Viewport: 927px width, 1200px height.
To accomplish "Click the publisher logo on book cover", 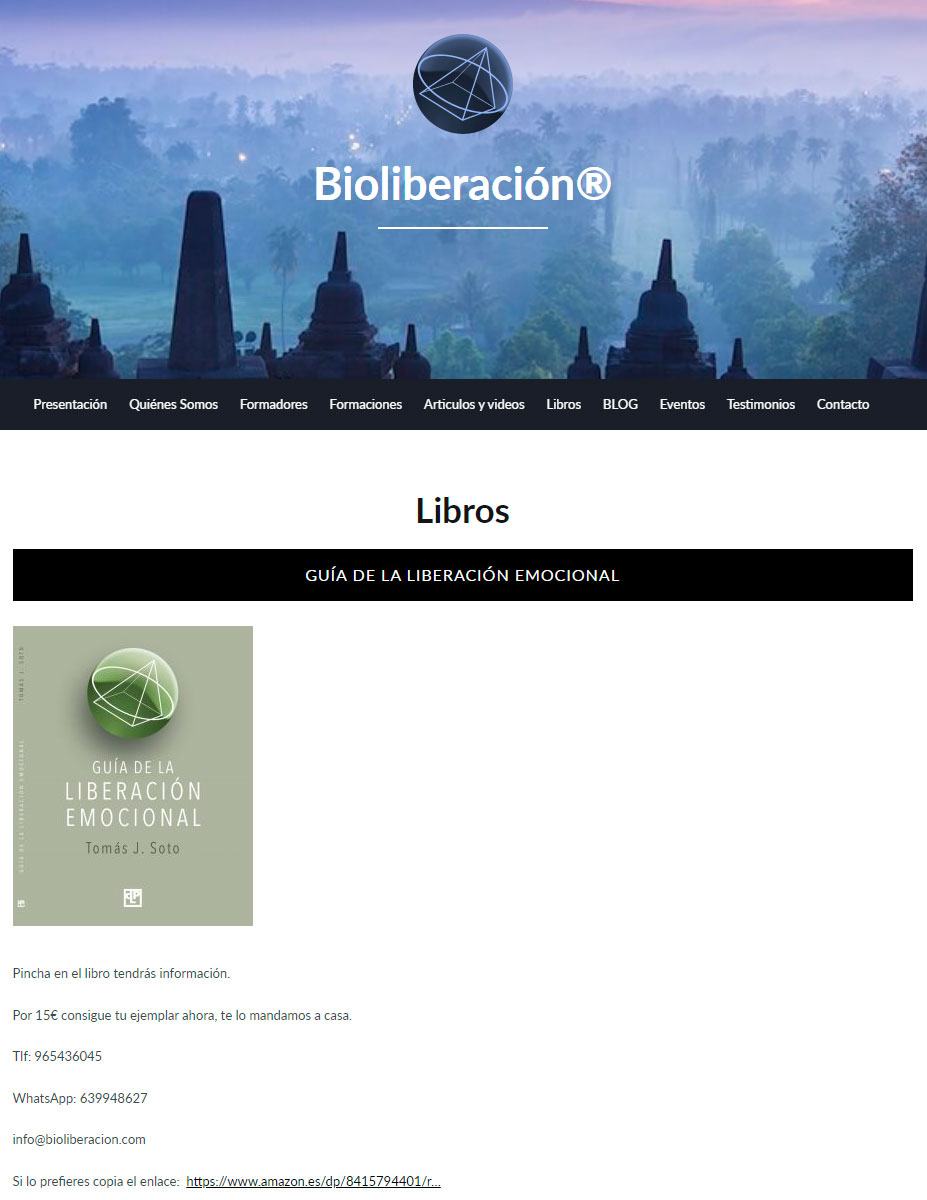I will coord(133,897).
